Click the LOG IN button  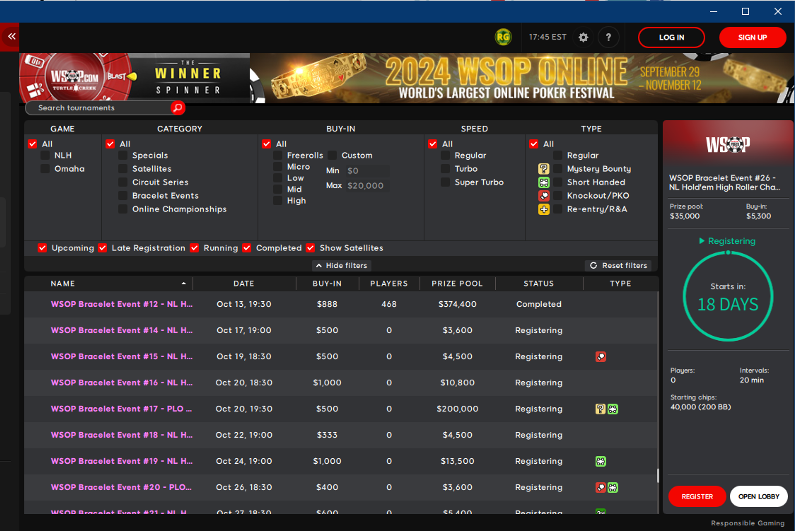[x=671, y=38]
